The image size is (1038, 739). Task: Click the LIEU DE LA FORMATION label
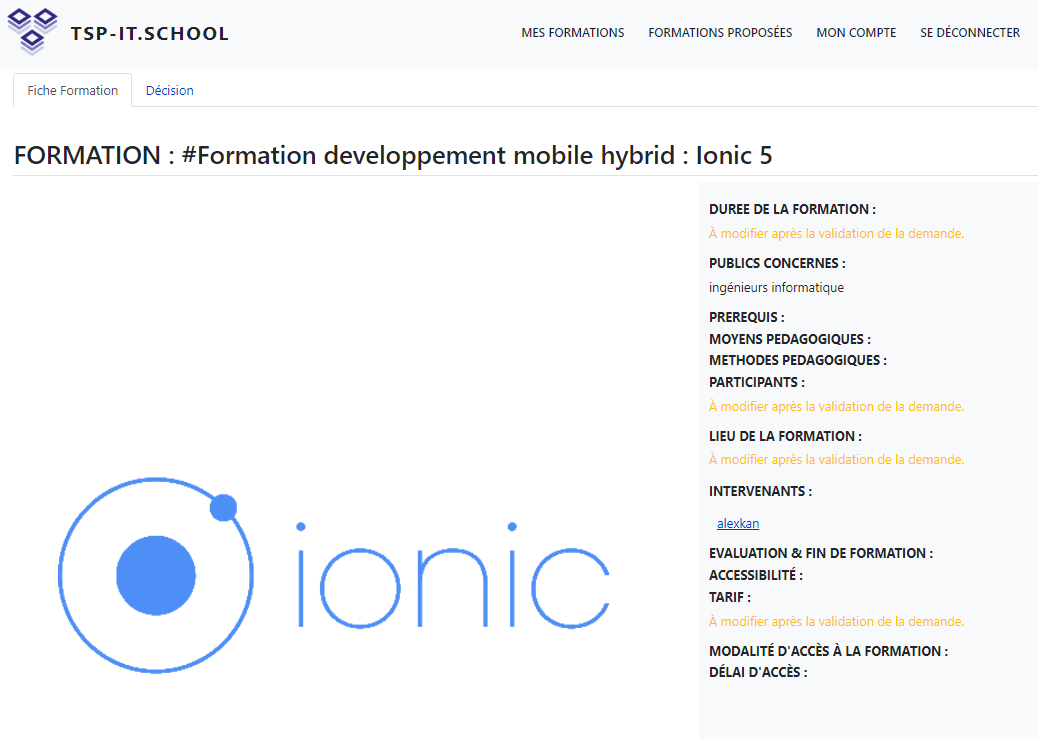point(785,436)
